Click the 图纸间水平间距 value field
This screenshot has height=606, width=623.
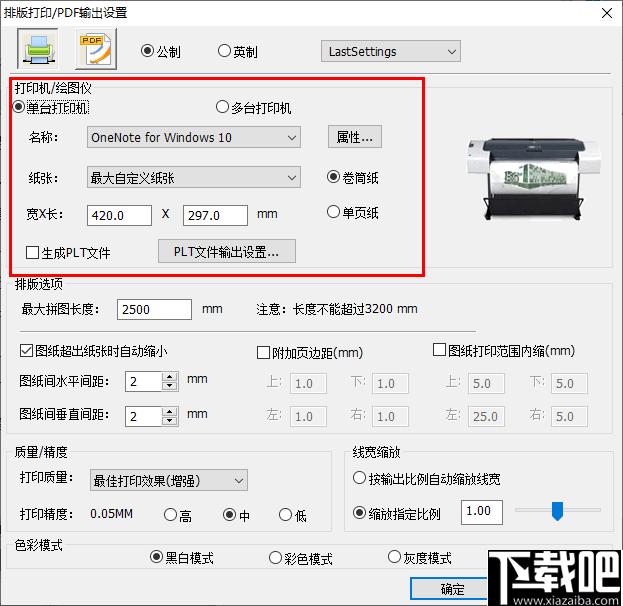(x=143, y=382)
